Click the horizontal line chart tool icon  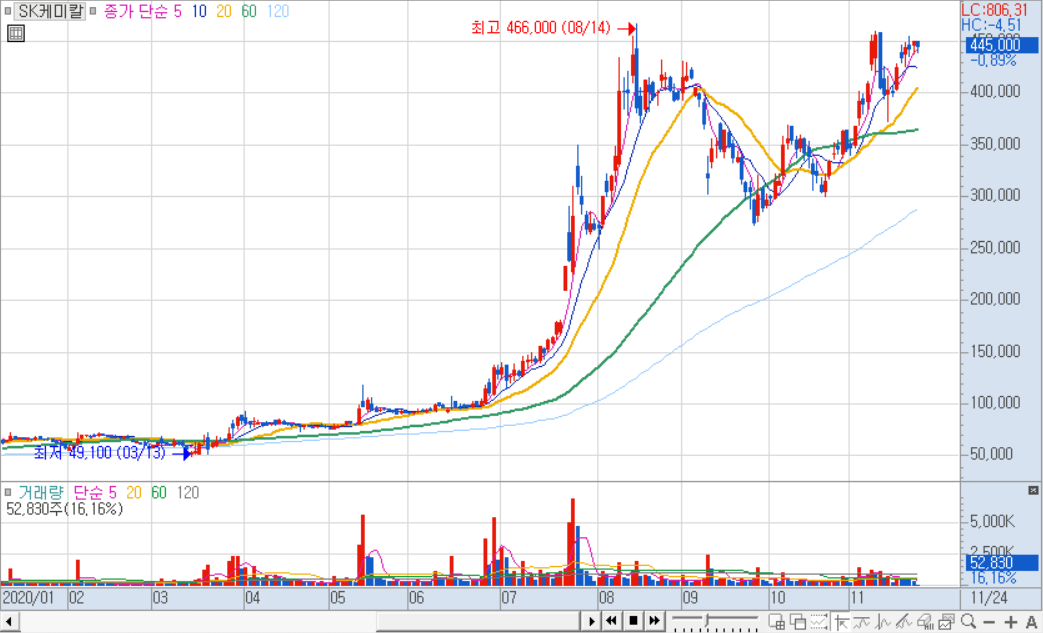[x=861, y=622]
